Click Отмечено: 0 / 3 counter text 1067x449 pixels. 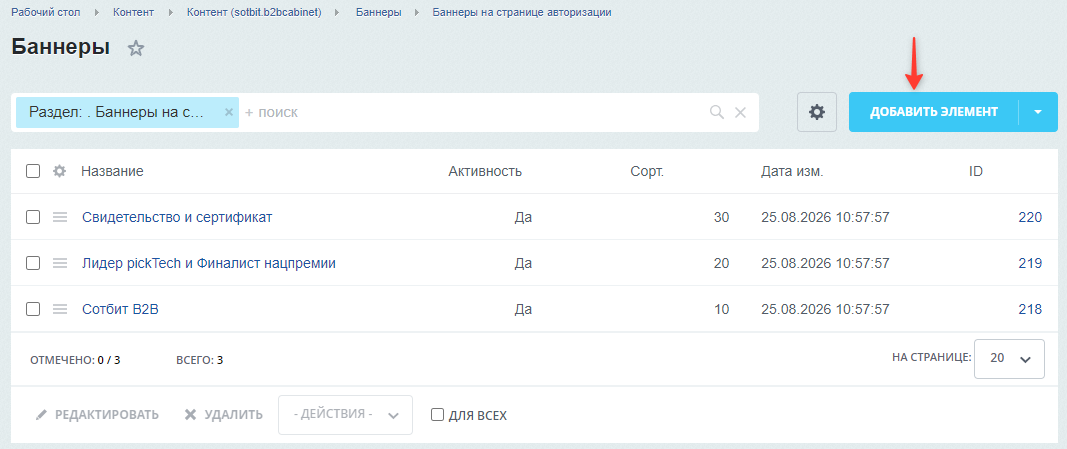click(76, 360)
